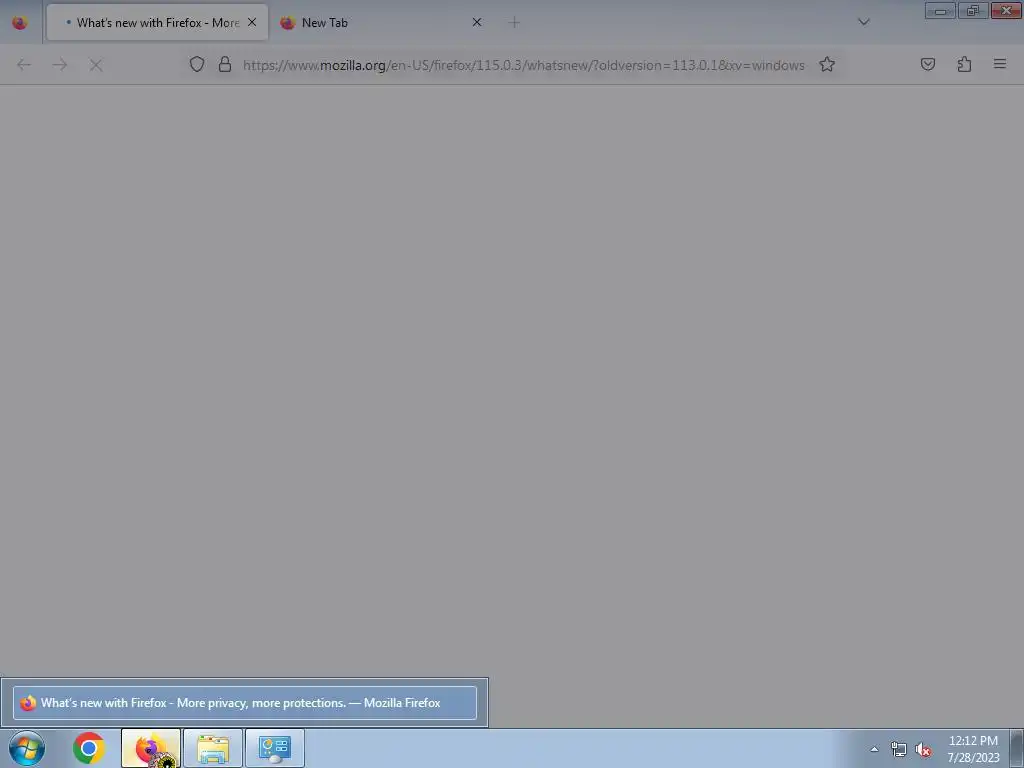The image size is (1024, 768).
Task: Bookmark this page with star
Action: 827,64
